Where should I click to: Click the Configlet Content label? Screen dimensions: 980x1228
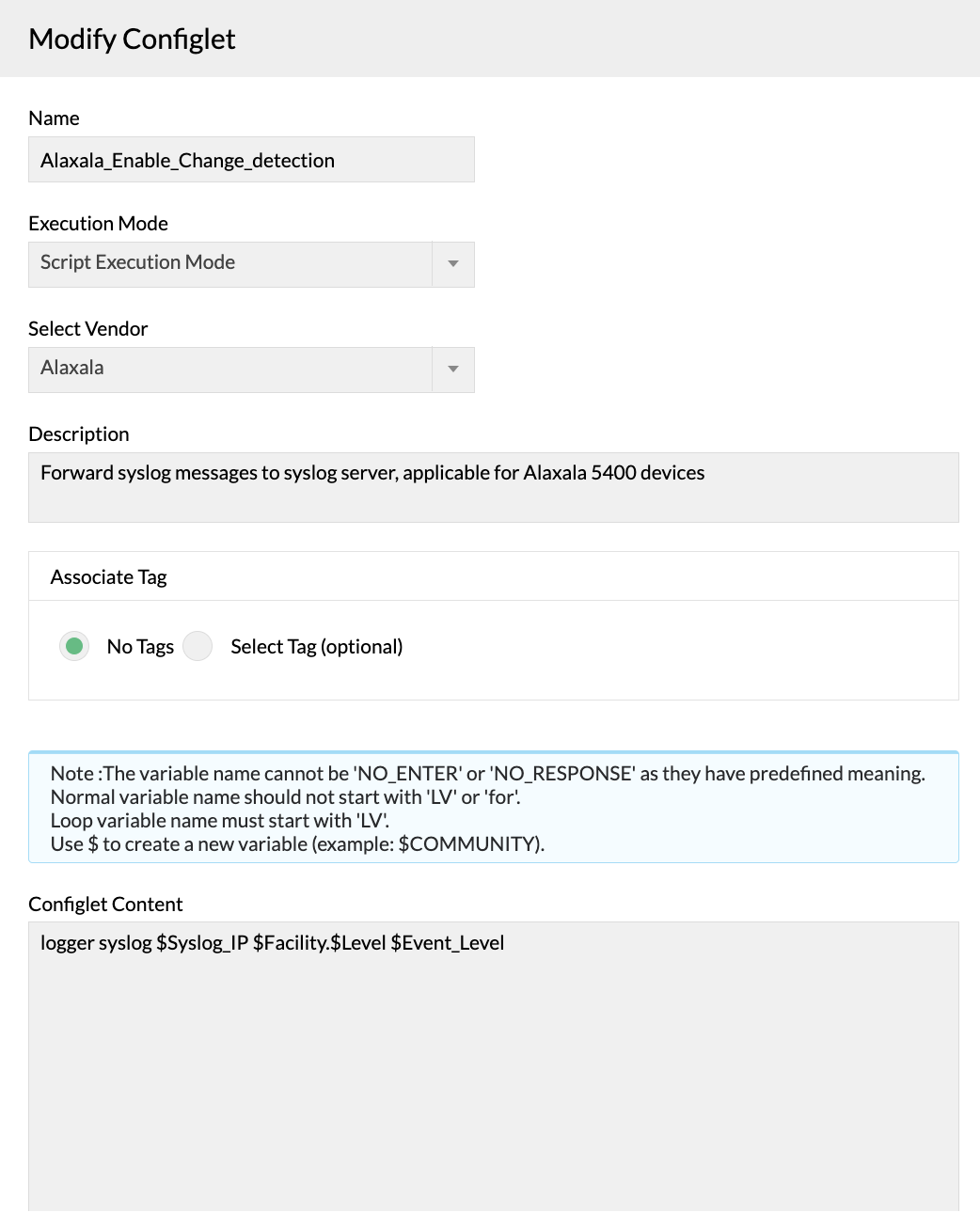coord(105,905)
